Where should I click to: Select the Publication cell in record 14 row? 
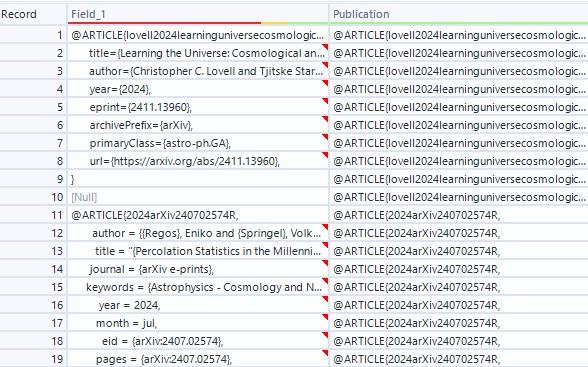point(459,269)
